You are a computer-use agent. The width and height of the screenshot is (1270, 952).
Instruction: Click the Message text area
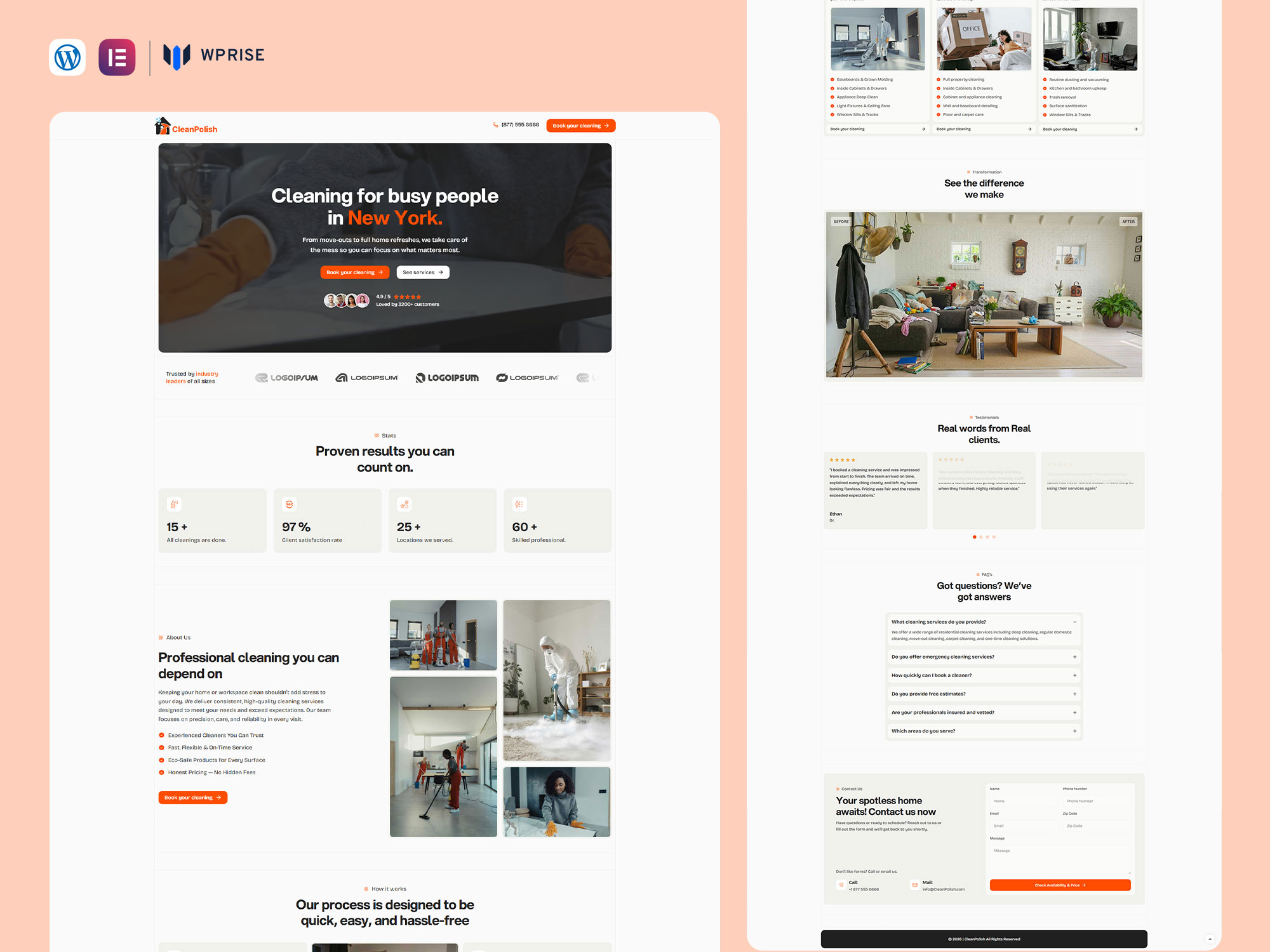tap(1060, 860)
